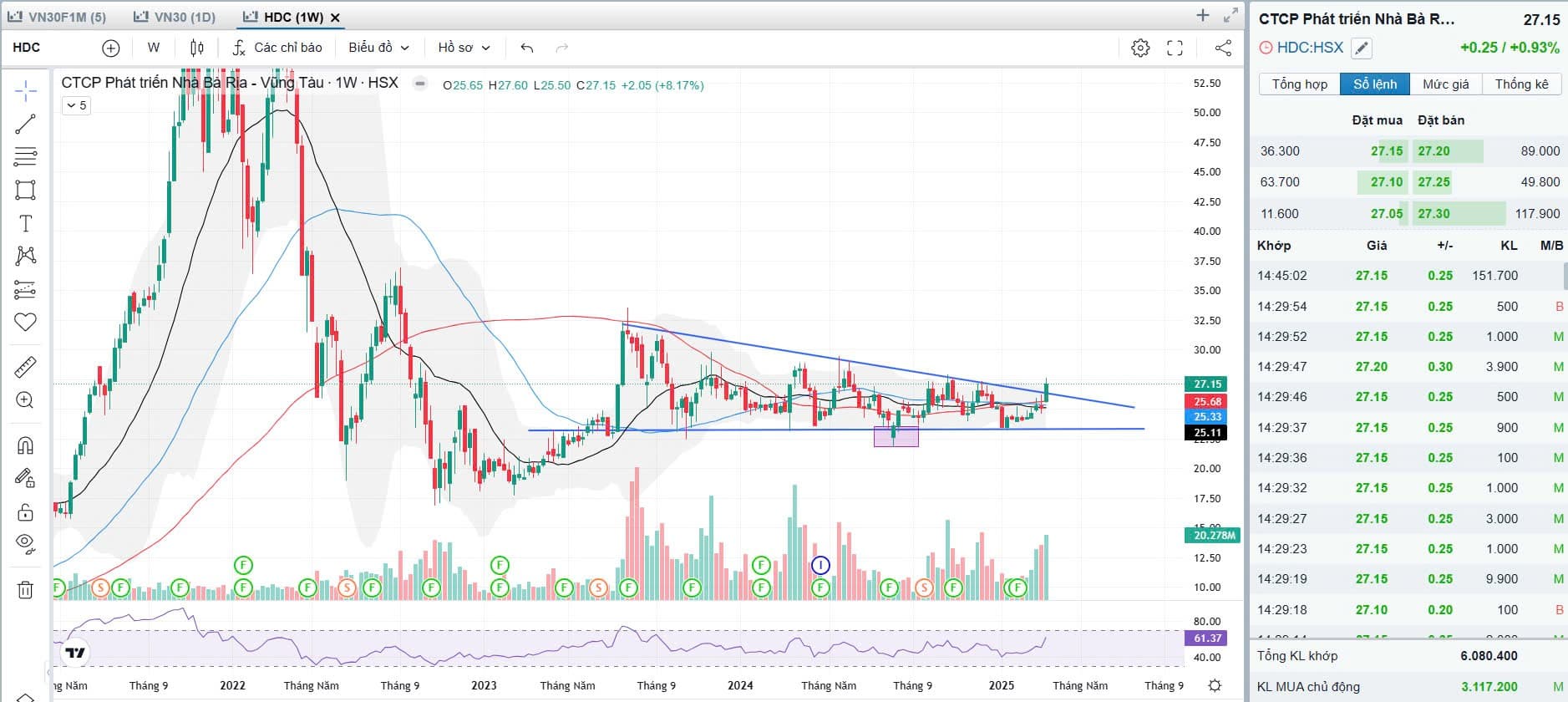1568x702 pixels.
Task: Open the Mức giá tab
Action: (x=1446, y=84)
